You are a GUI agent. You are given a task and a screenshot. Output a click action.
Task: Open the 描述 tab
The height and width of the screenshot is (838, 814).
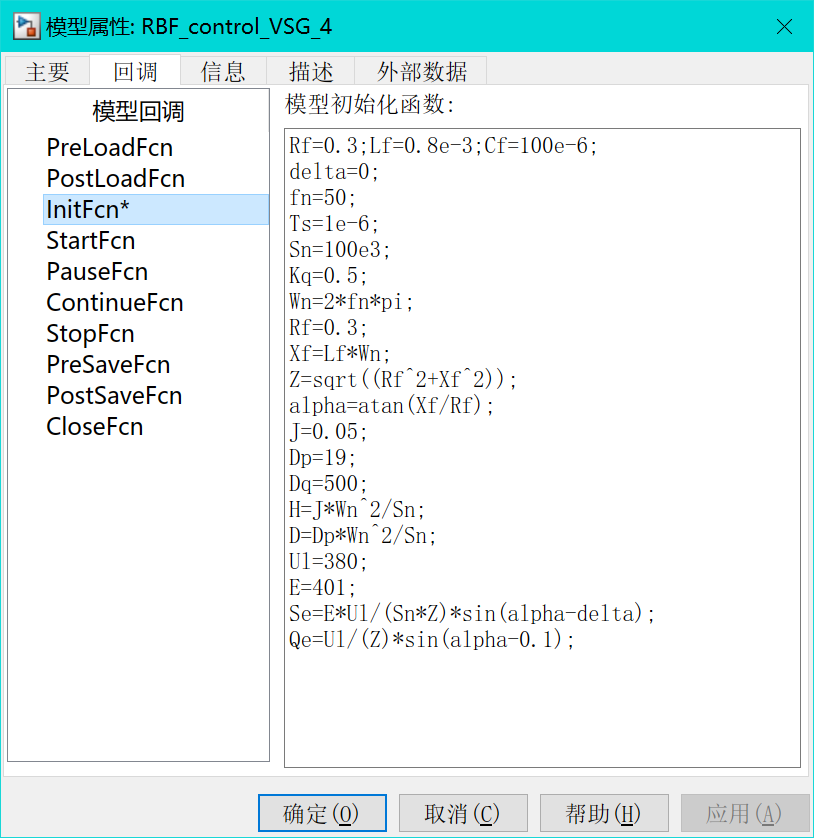[310, 71]
